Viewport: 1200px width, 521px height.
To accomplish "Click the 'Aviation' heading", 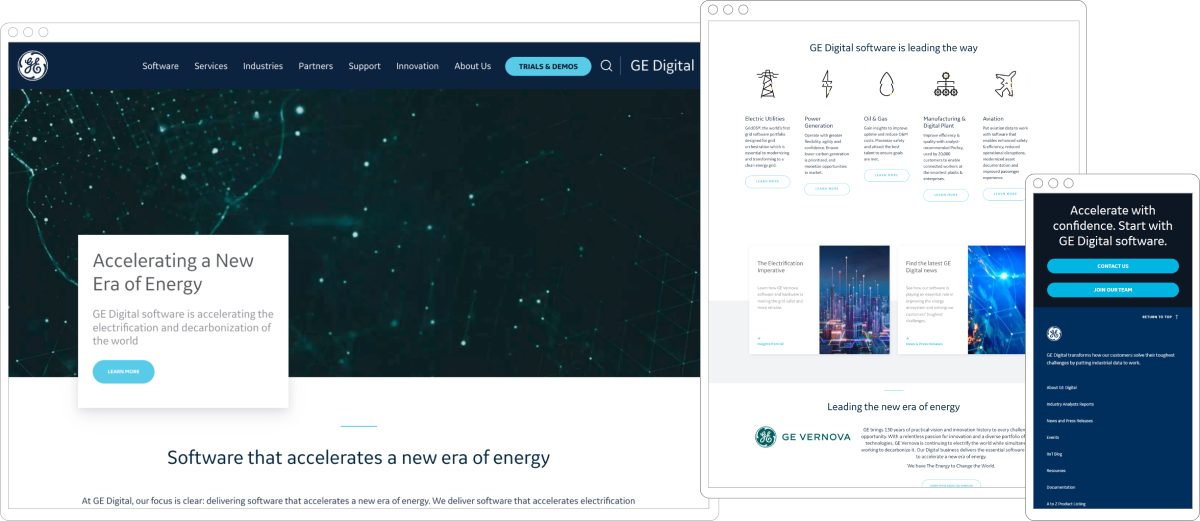I will click(993, 119).
